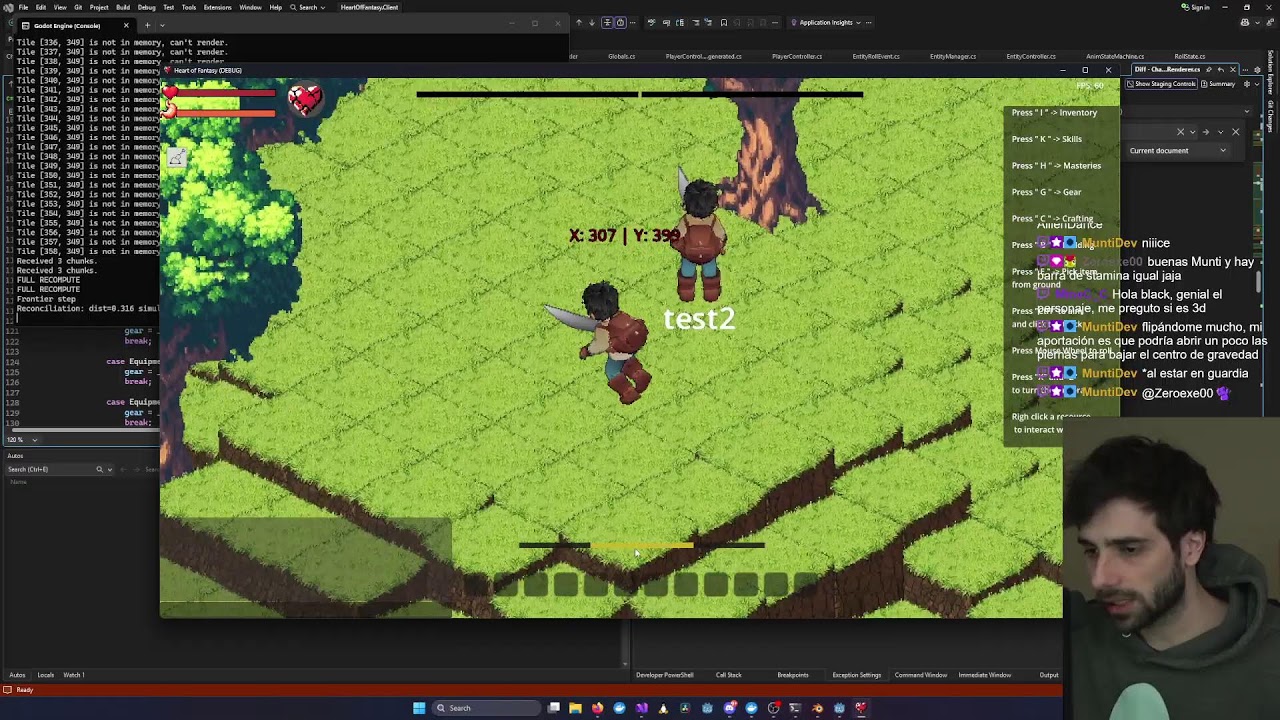Click the bookmark toolbar icon
The width and height of the screenshot is (1280, 720).
(724, 22)
